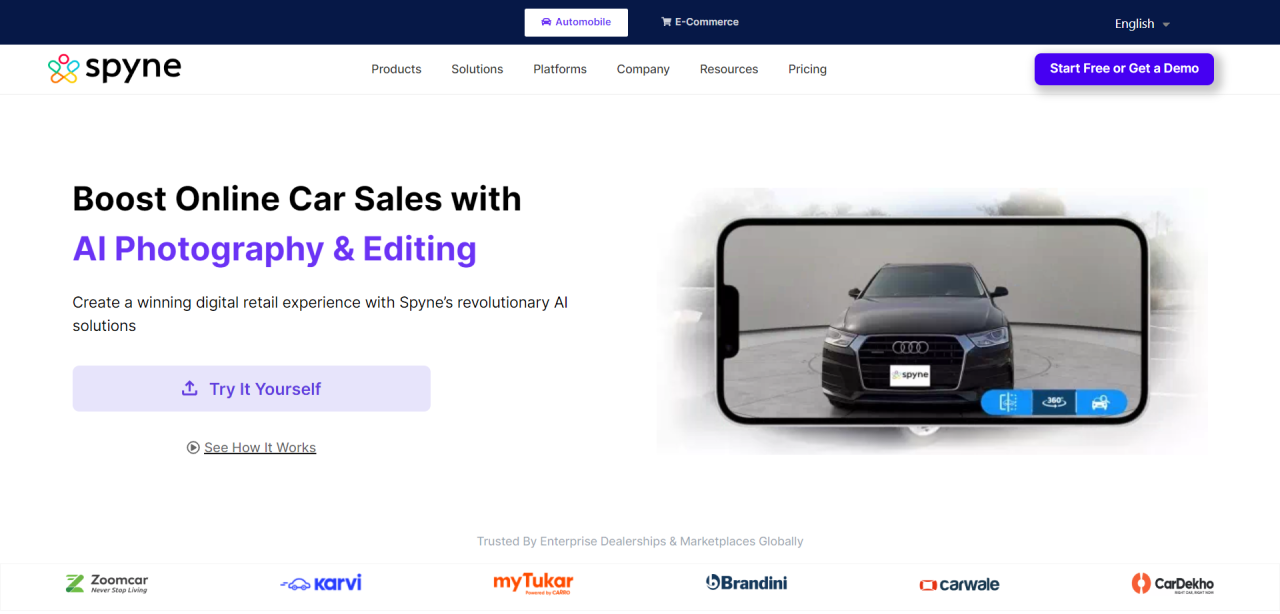Open the Resources menu
This screenshot has width=1280, height=614.
(729, 69)
